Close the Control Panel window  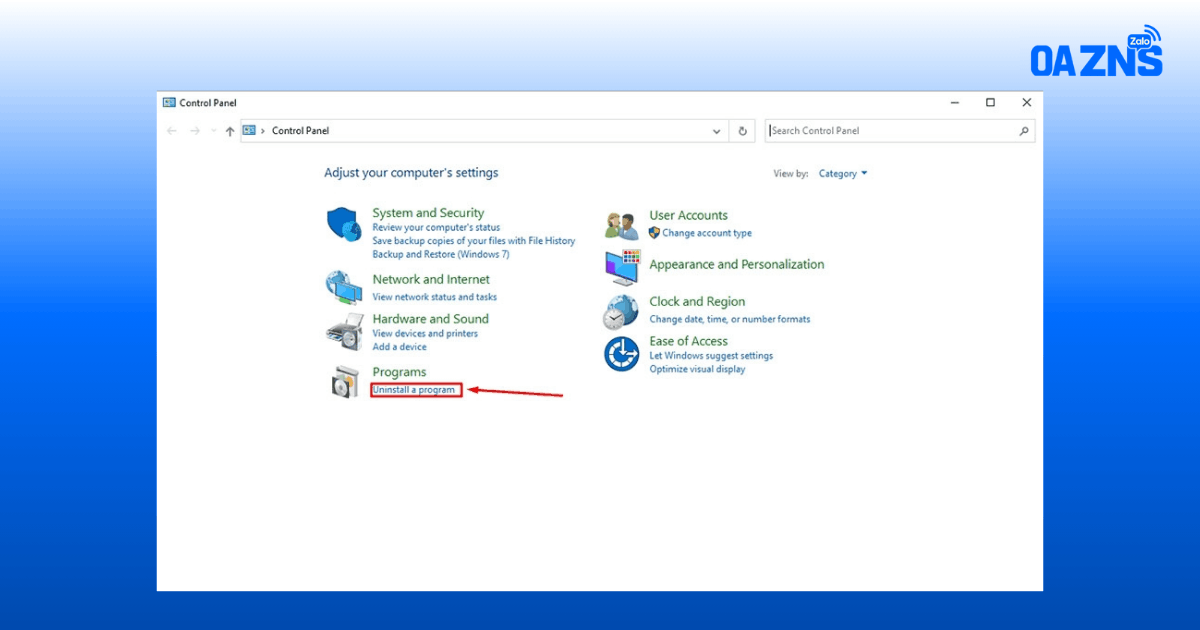1026,102
